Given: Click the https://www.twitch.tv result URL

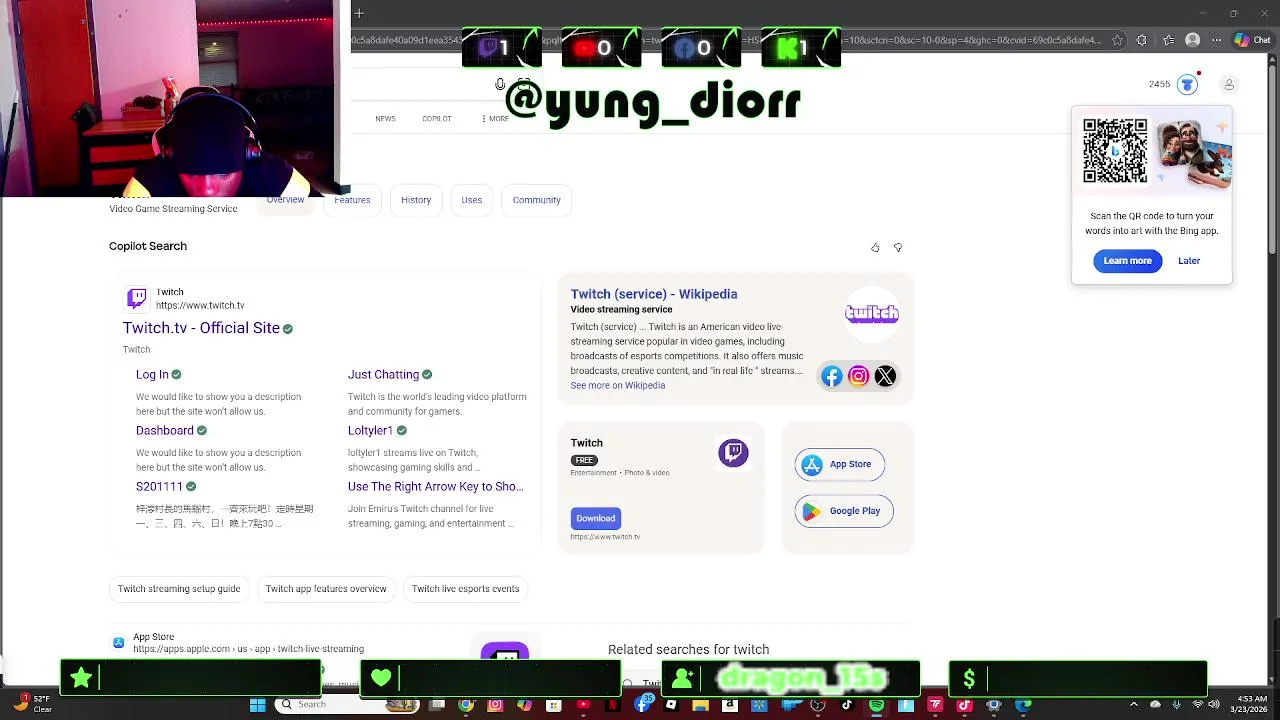Looking at the screenshot, I should [x=200, y=305].
